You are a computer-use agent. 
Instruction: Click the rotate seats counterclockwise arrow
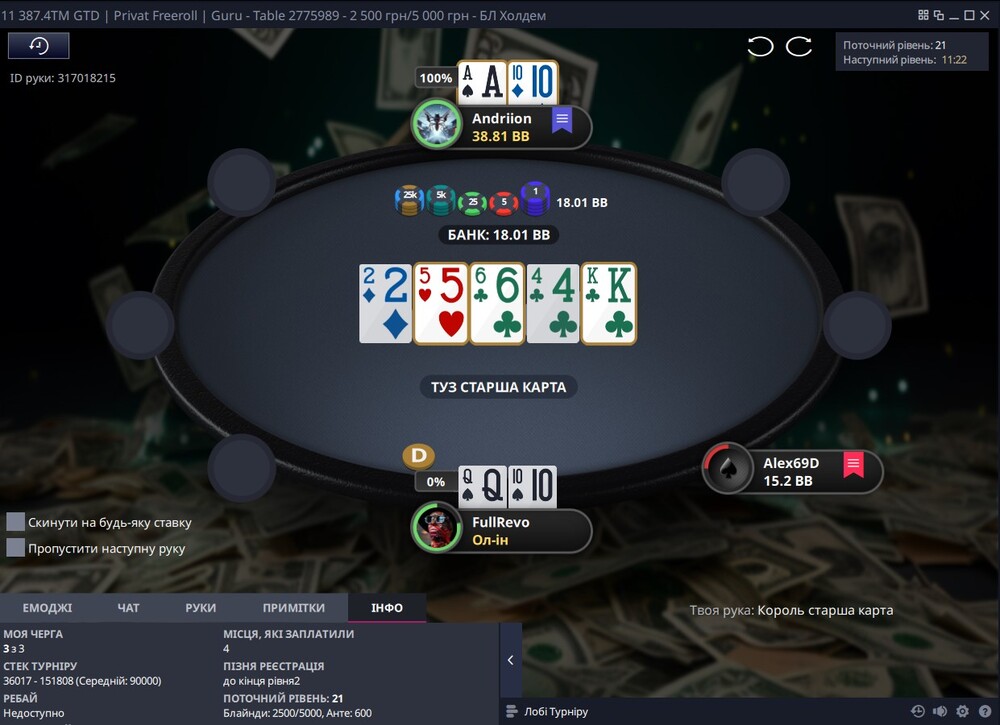(x=760, y=46)
